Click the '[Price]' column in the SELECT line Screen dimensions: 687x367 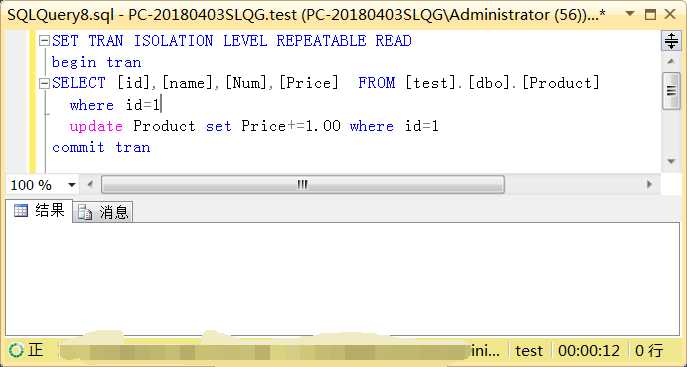[309, 83]
